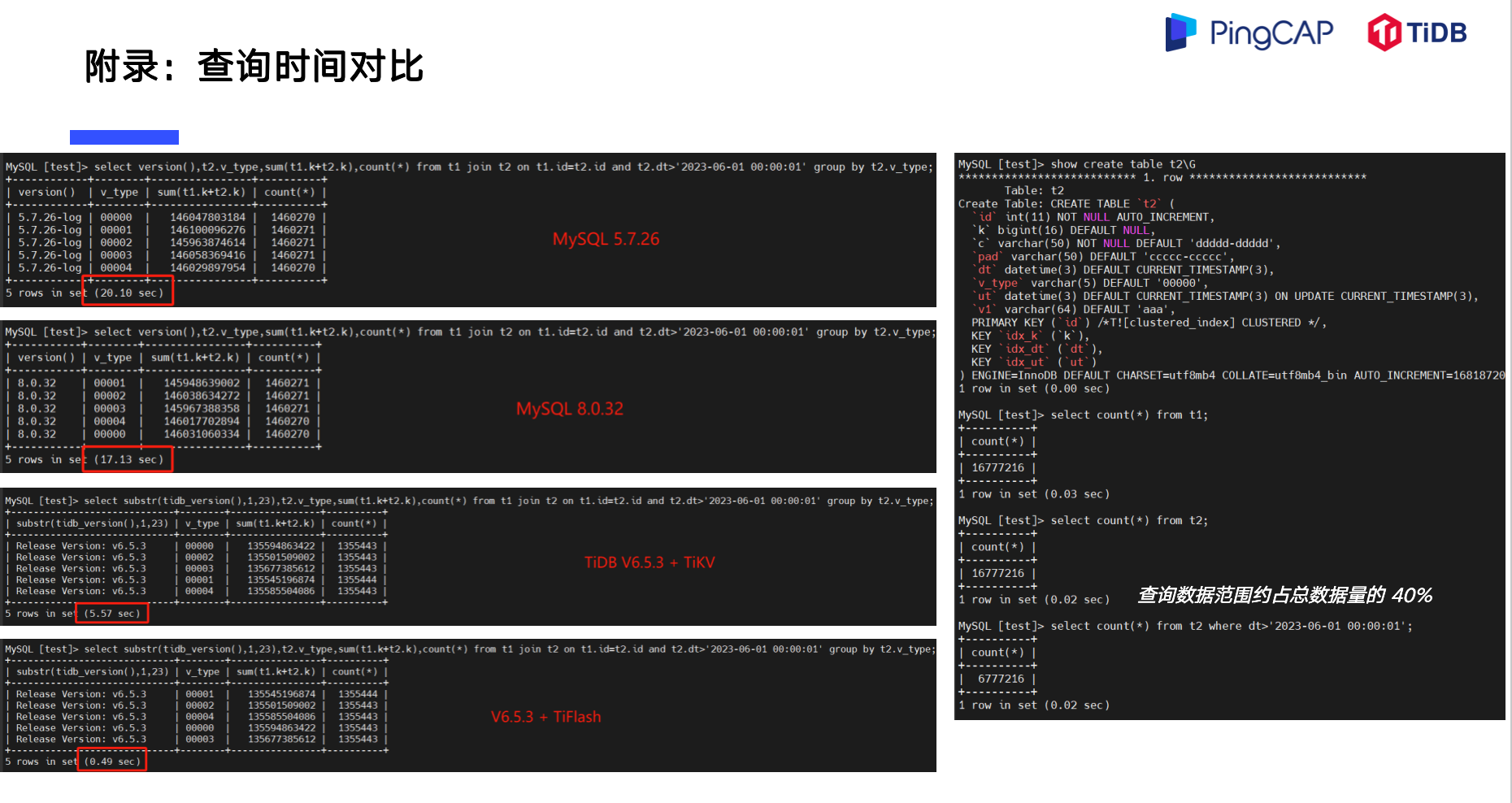
Task: Select sum value 135594863422 in TiKV result
Action: point(281,546)
